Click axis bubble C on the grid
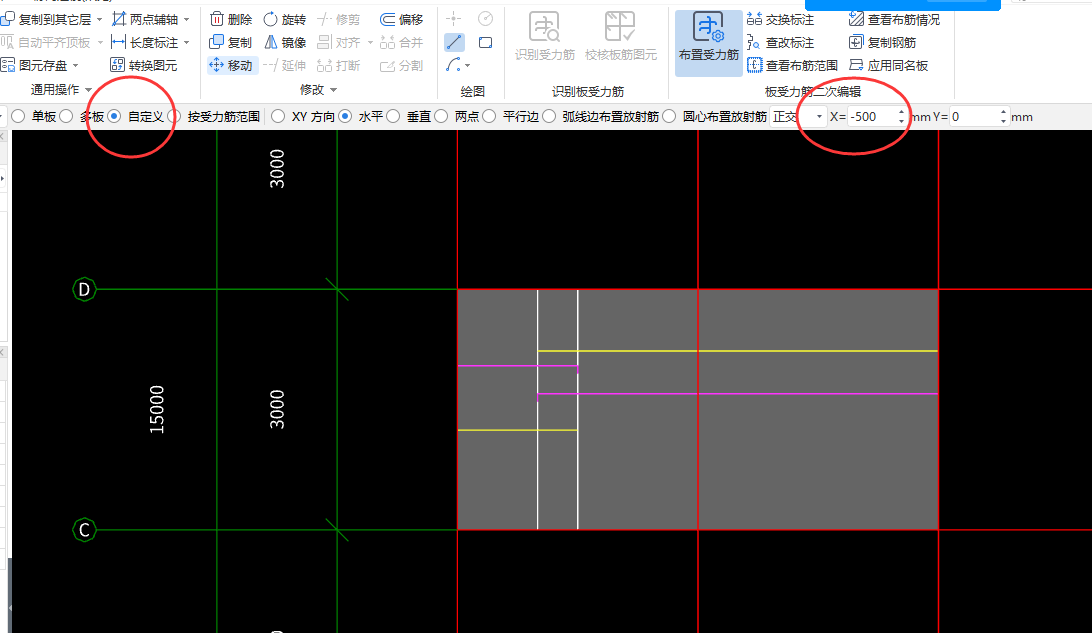This screenshot has width=1092, height=633. coord(84,530)
